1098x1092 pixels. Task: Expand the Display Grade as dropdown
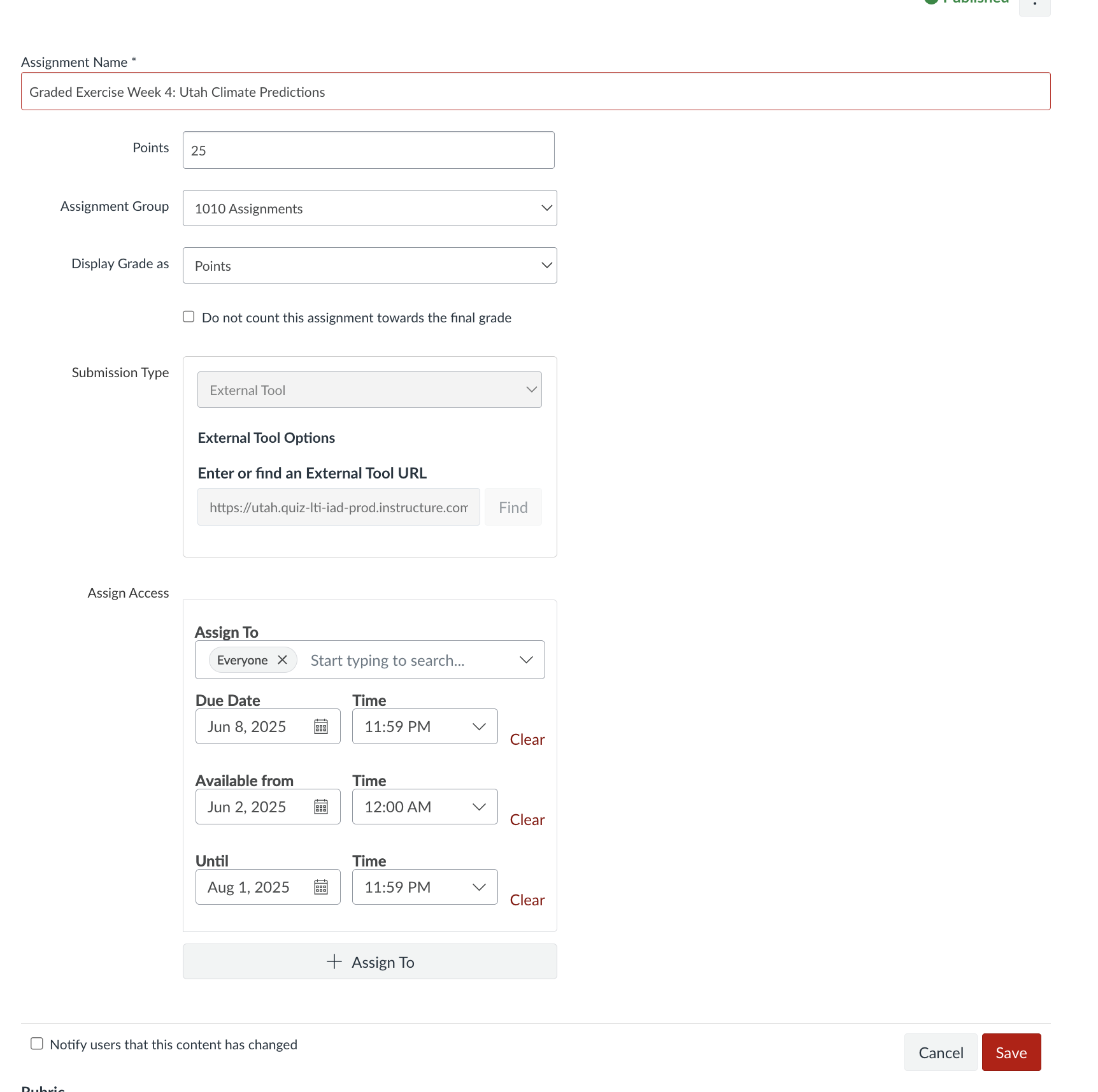[369, 266]
